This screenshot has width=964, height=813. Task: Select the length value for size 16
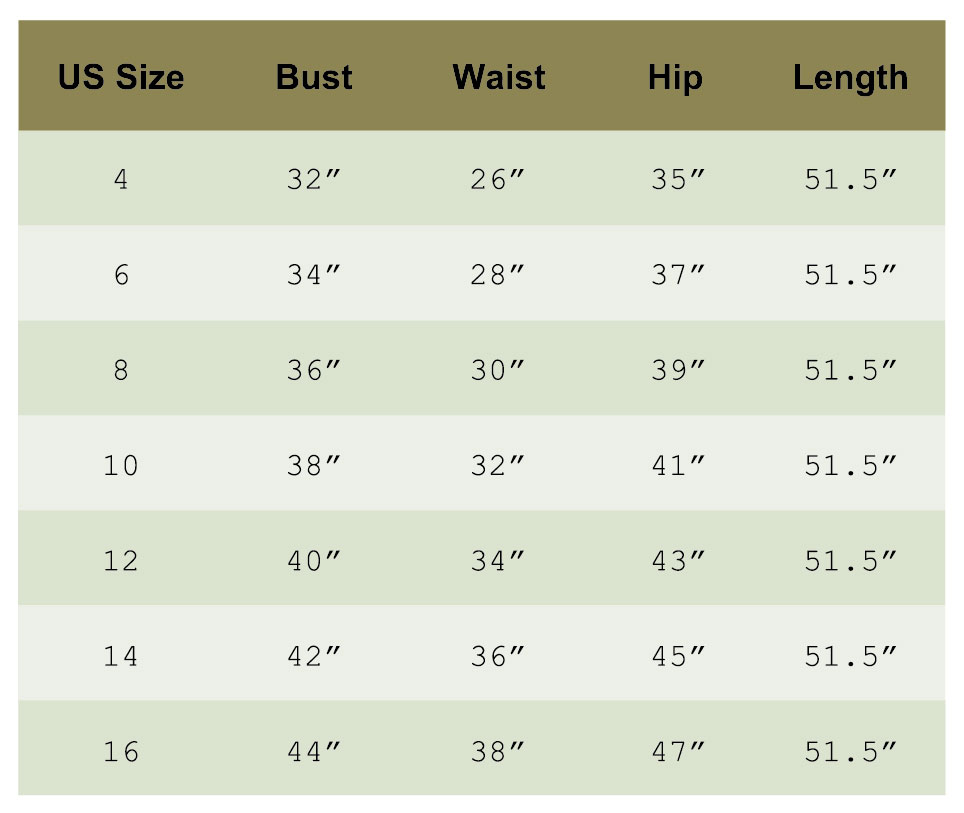[850, 751]
